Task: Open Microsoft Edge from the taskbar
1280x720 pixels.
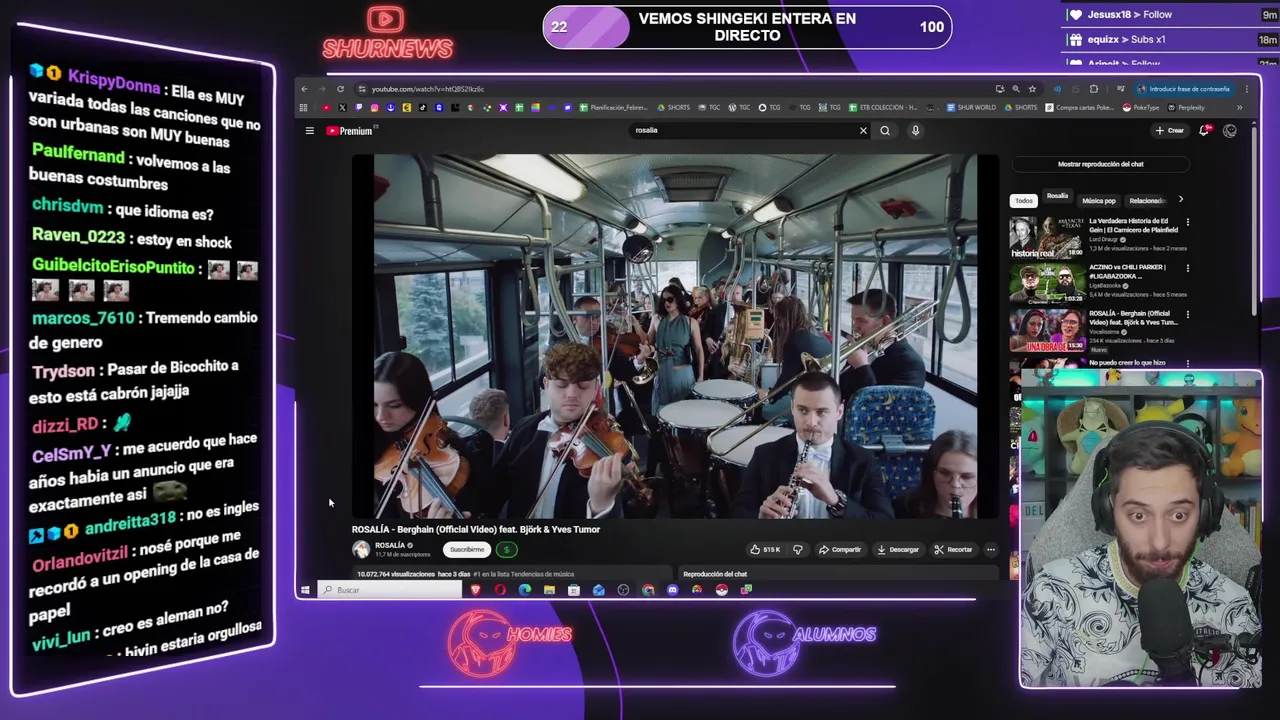Action: point(525,590)
